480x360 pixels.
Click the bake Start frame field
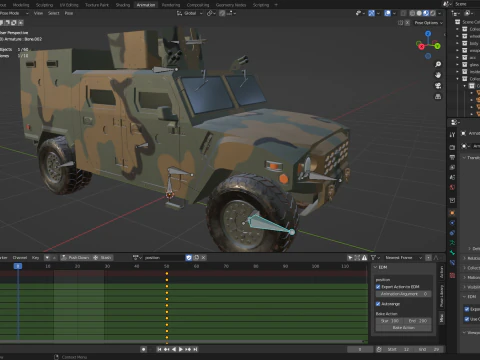[x=390, y=321]
